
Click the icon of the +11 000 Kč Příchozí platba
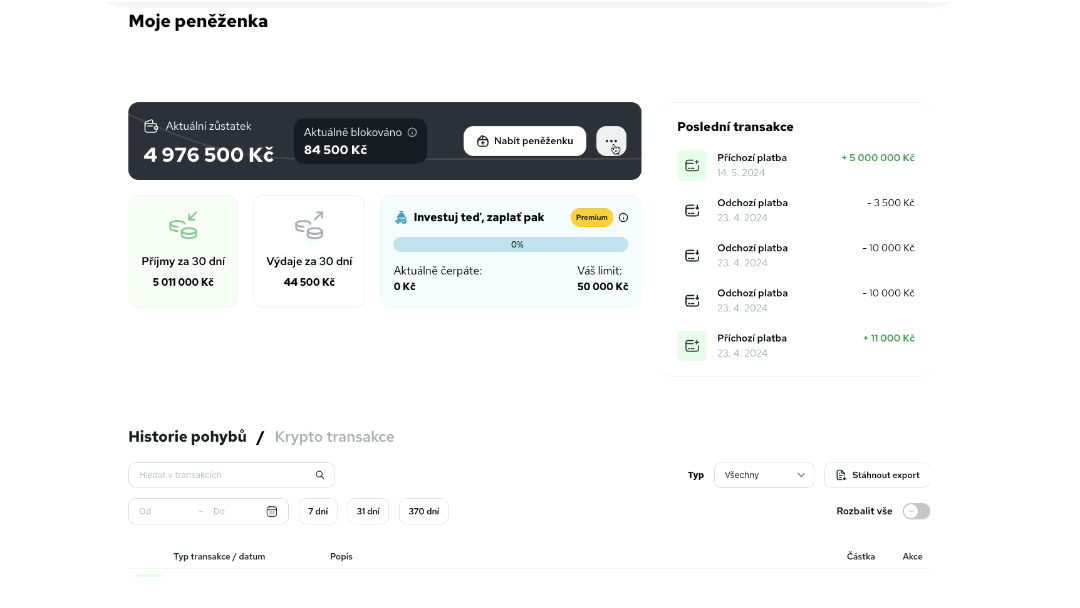click(x=692, y=346)
